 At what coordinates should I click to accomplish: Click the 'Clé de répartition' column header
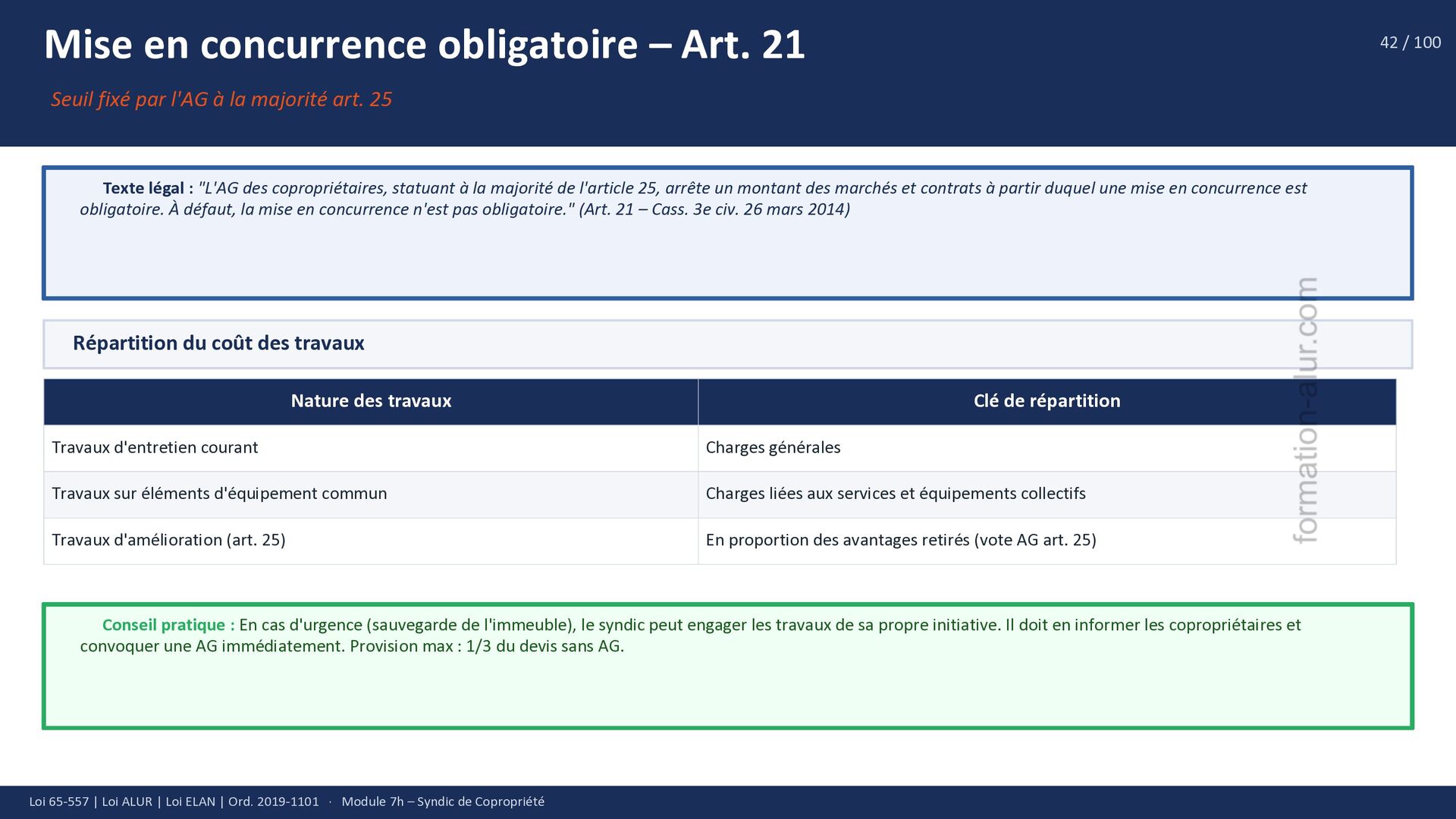pyautogui.click(x=1046, y=401)
